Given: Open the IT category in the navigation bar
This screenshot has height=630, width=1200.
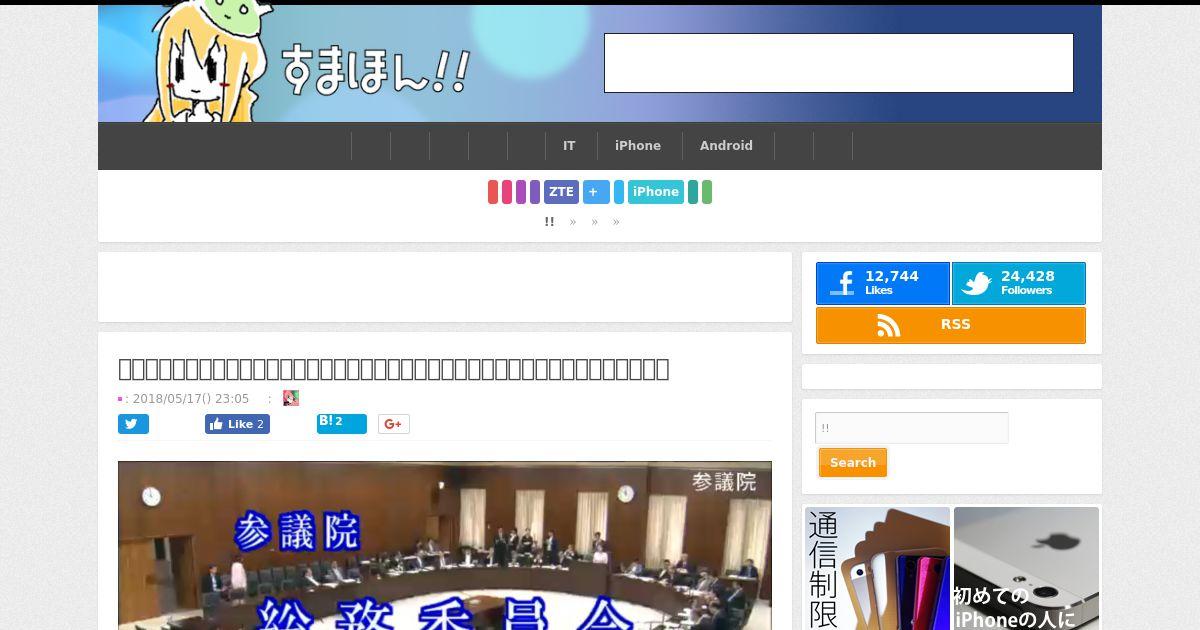Looking at the screenshot, I should (x=569, y=146).
